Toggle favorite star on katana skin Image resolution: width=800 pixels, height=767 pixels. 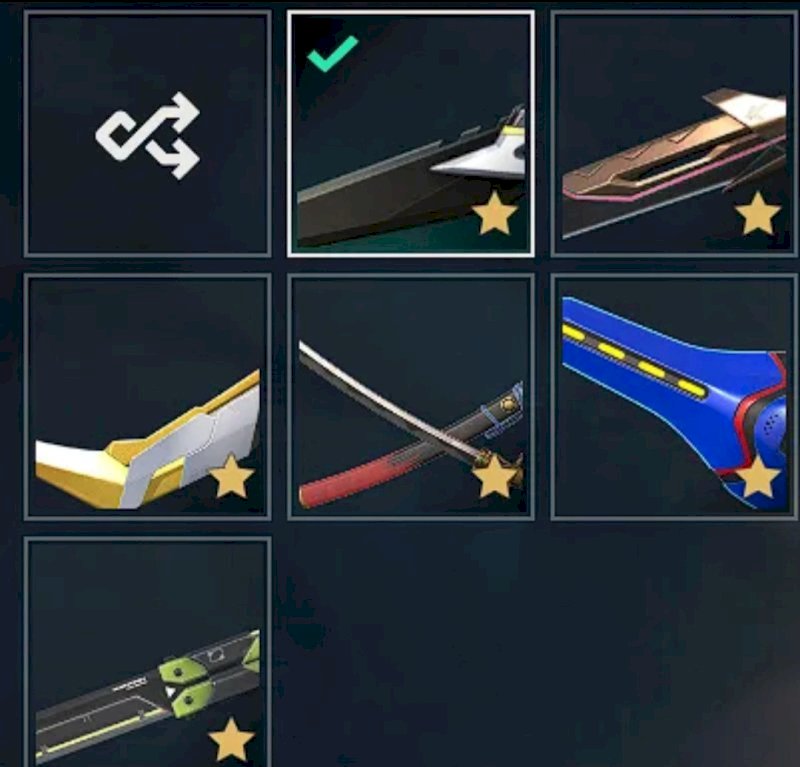494,476
